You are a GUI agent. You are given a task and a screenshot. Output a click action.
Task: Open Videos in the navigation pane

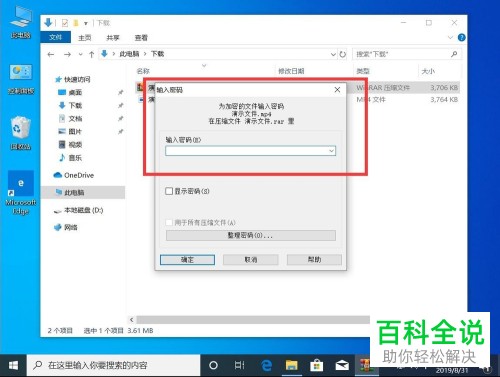[x=70, y=144]
